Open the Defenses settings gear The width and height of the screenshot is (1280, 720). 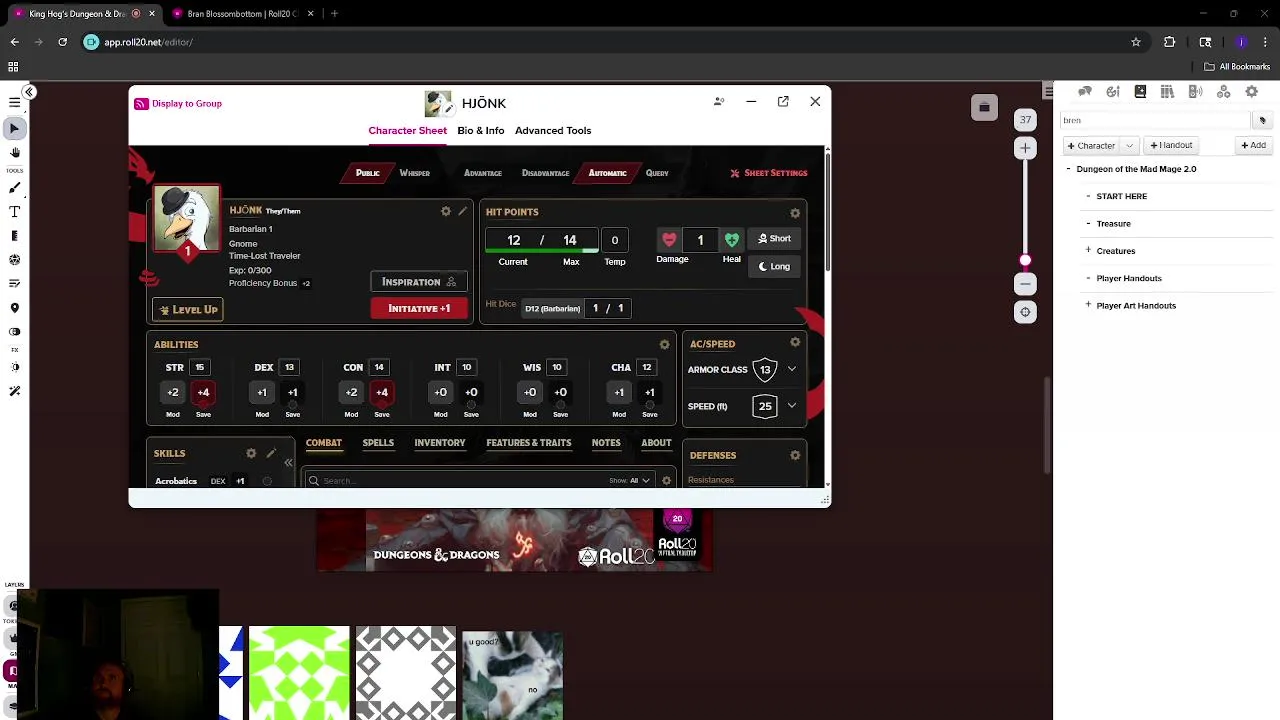795,455
